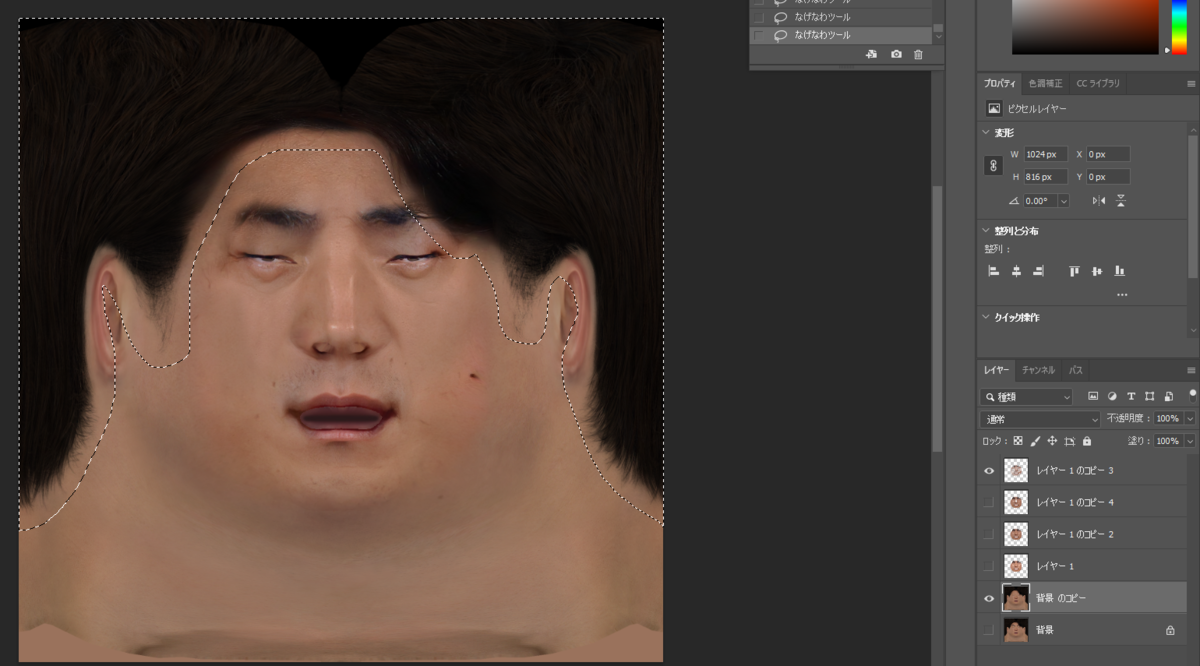Click in the color picker gradient field
The width and height of the screenshot is (1200, 666).
pyautogui.click(x=1085, y=27)
